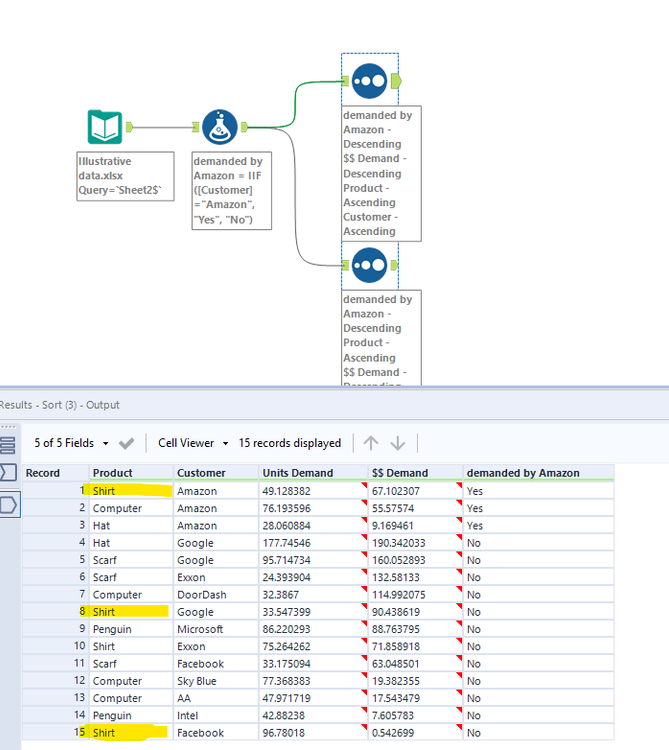Viewport: 669px width, 750px height.
Task: Select record 15 row number
Action: (76, 733)
